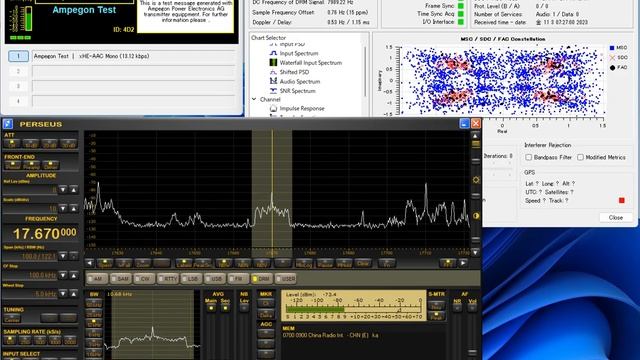Increase the amplitude Scale value
Screen dimensions: 640x360
tap(73, 209)
